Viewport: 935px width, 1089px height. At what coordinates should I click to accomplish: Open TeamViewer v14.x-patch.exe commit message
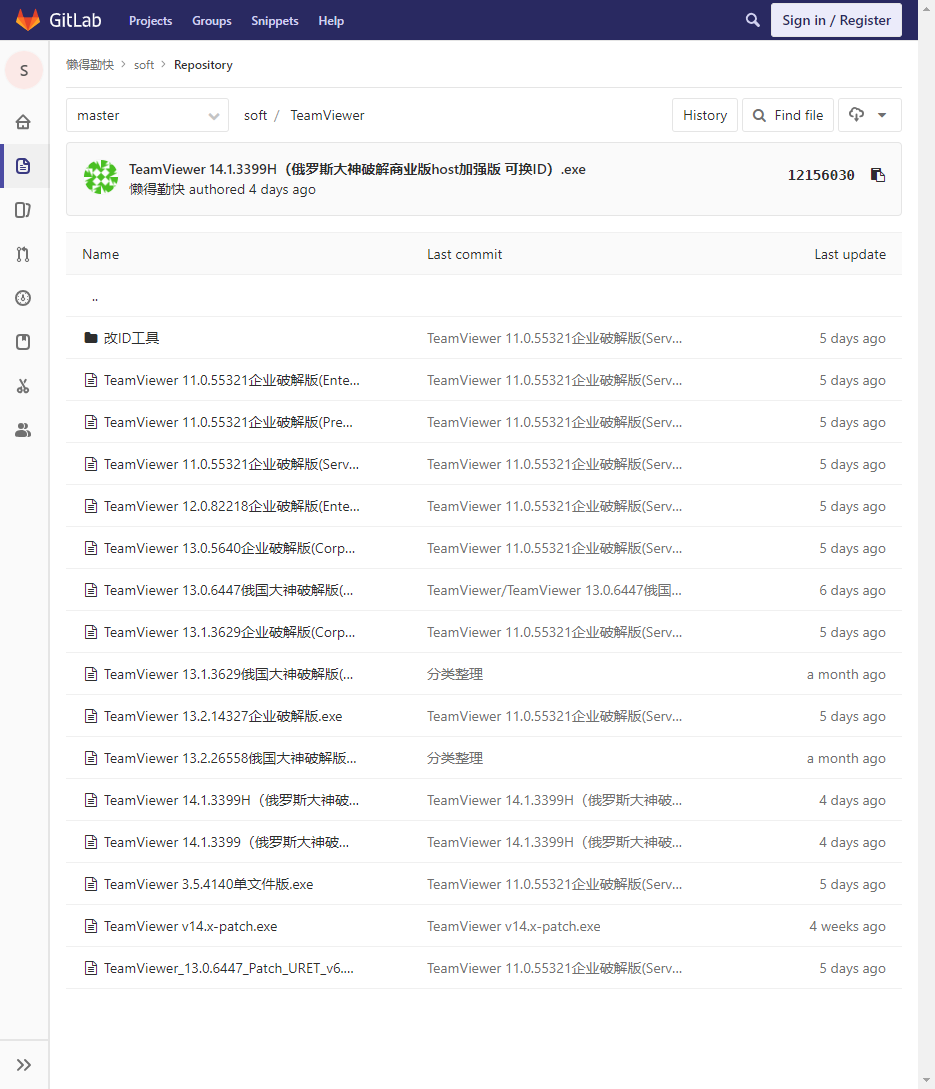click(513, 926)
